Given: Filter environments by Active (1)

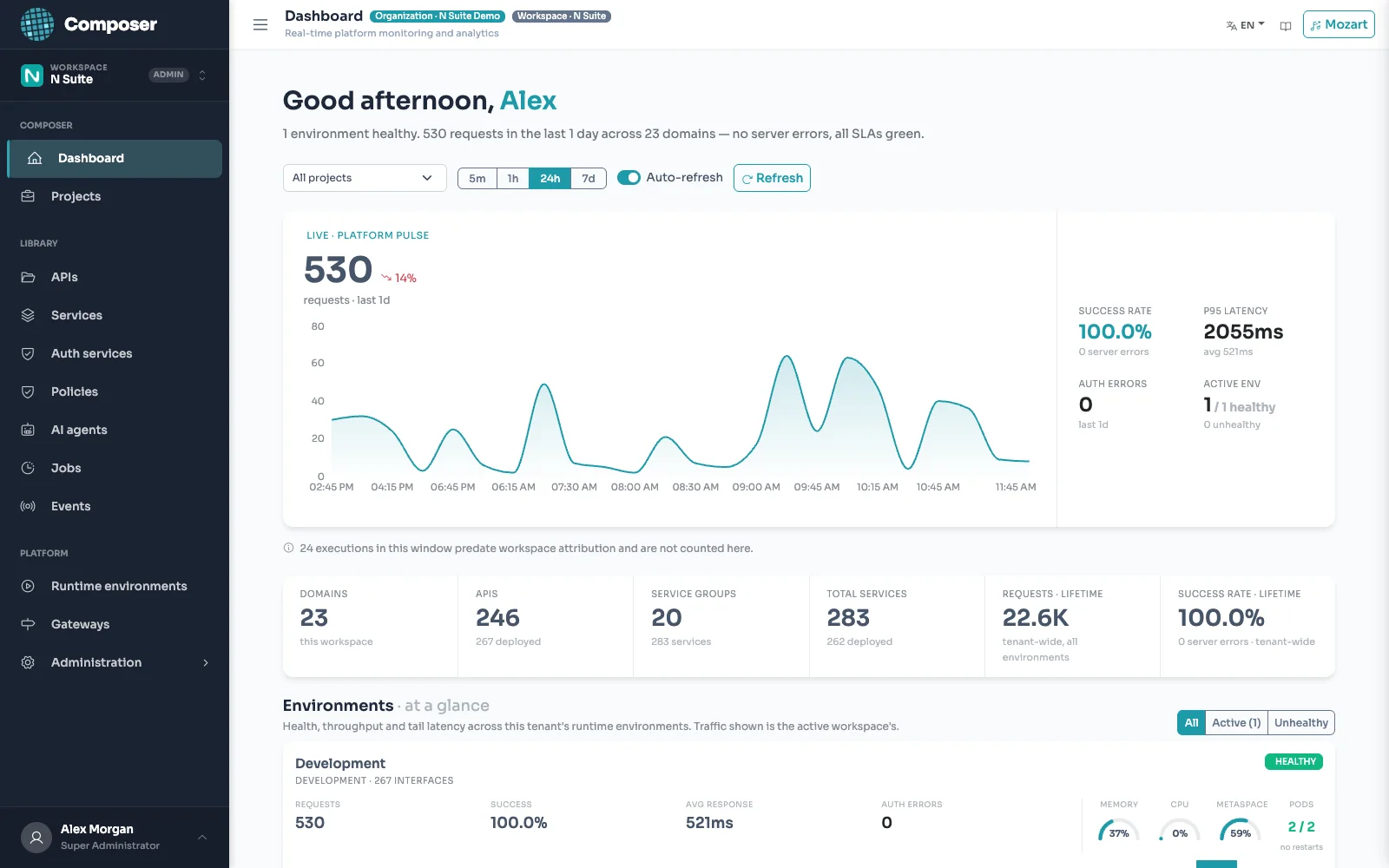Looking at the screenshot, I should click(1236, 722).
